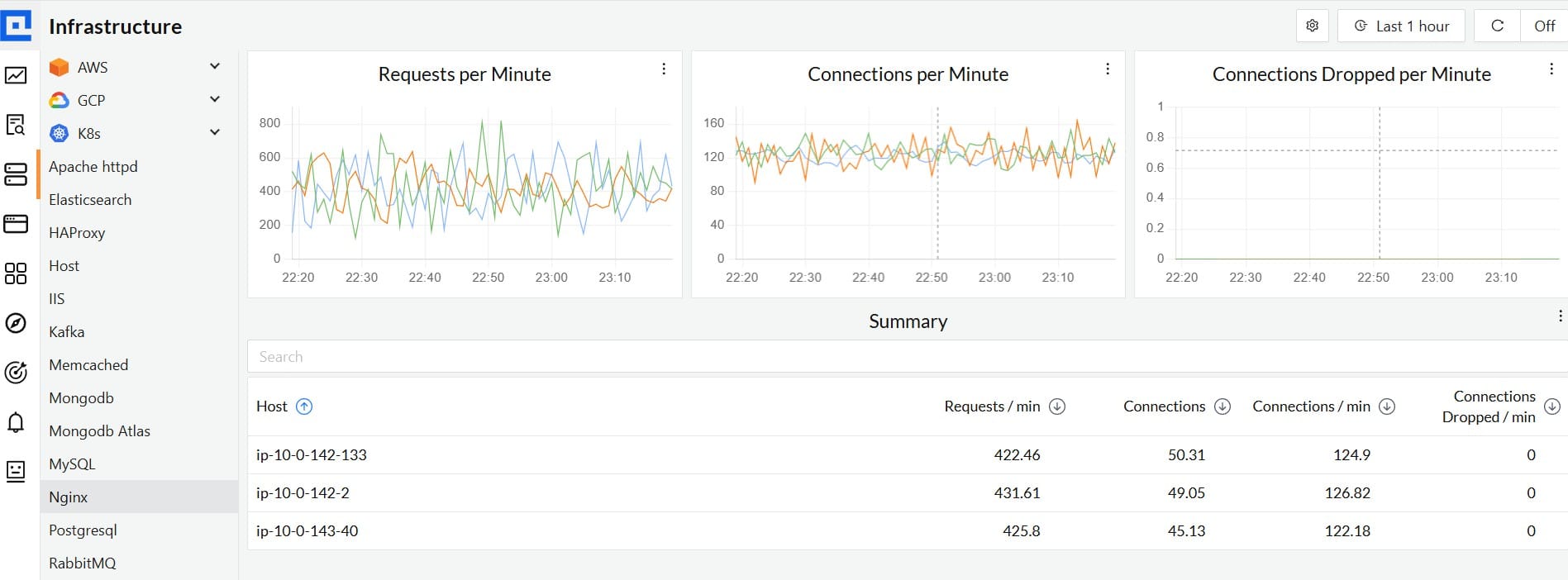Click the 431.61 requests value
The height and width of the screenshot is (580, 1568).
[1017, 492]
